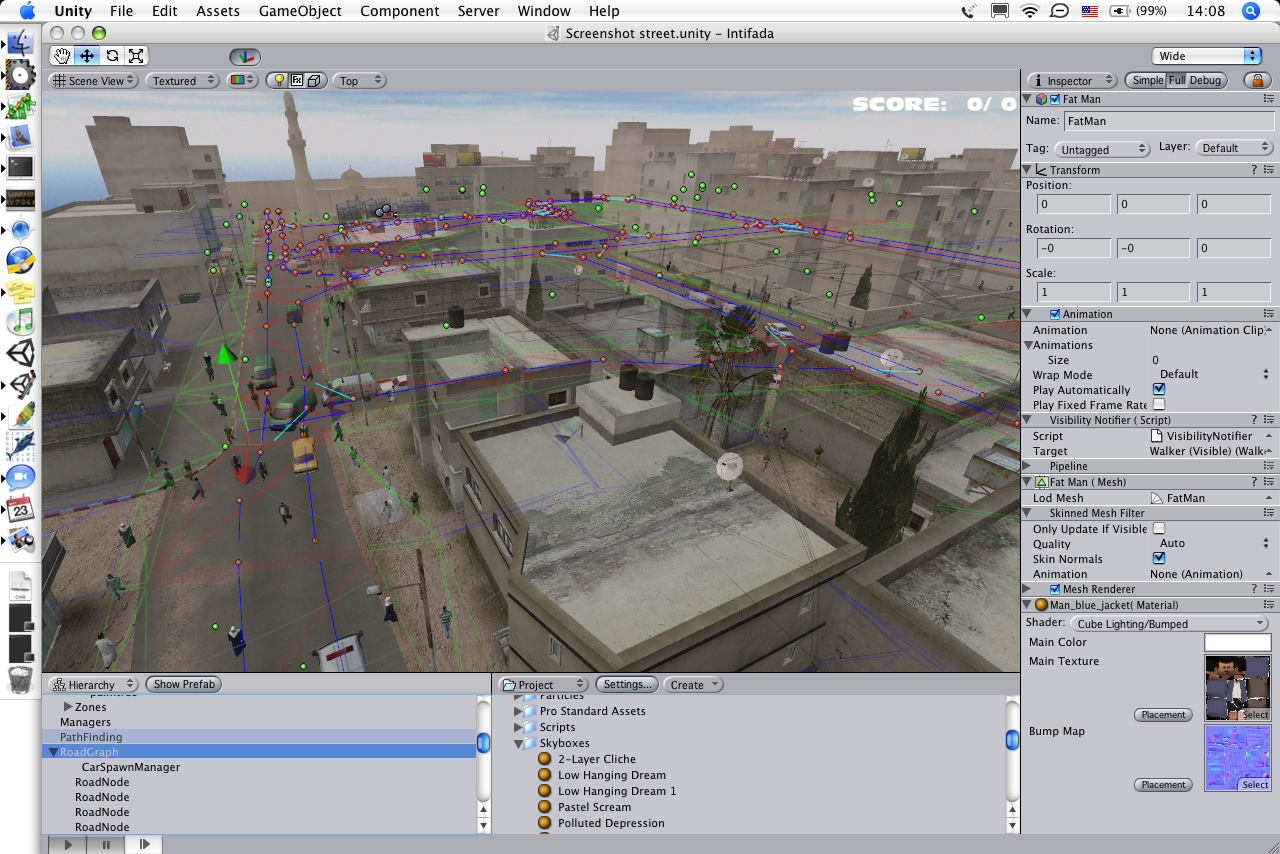The height and width of the screenshot is (854, 1280).
Task: Expand the Zones hierarchy item
Action: click(x=68, y=707)
